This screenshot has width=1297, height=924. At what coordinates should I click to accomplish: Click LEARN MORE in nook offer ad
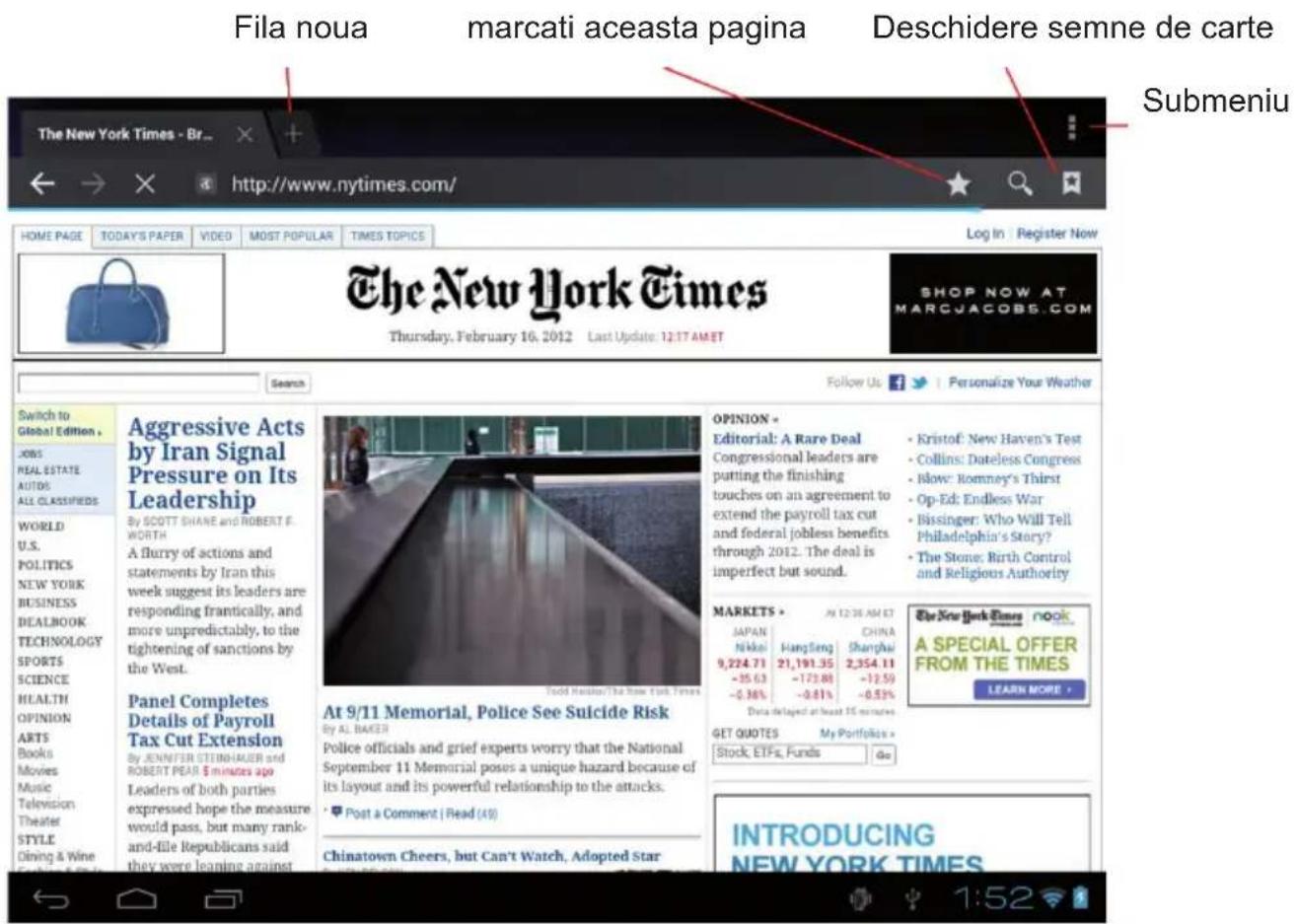click(x=1027, y=690)
